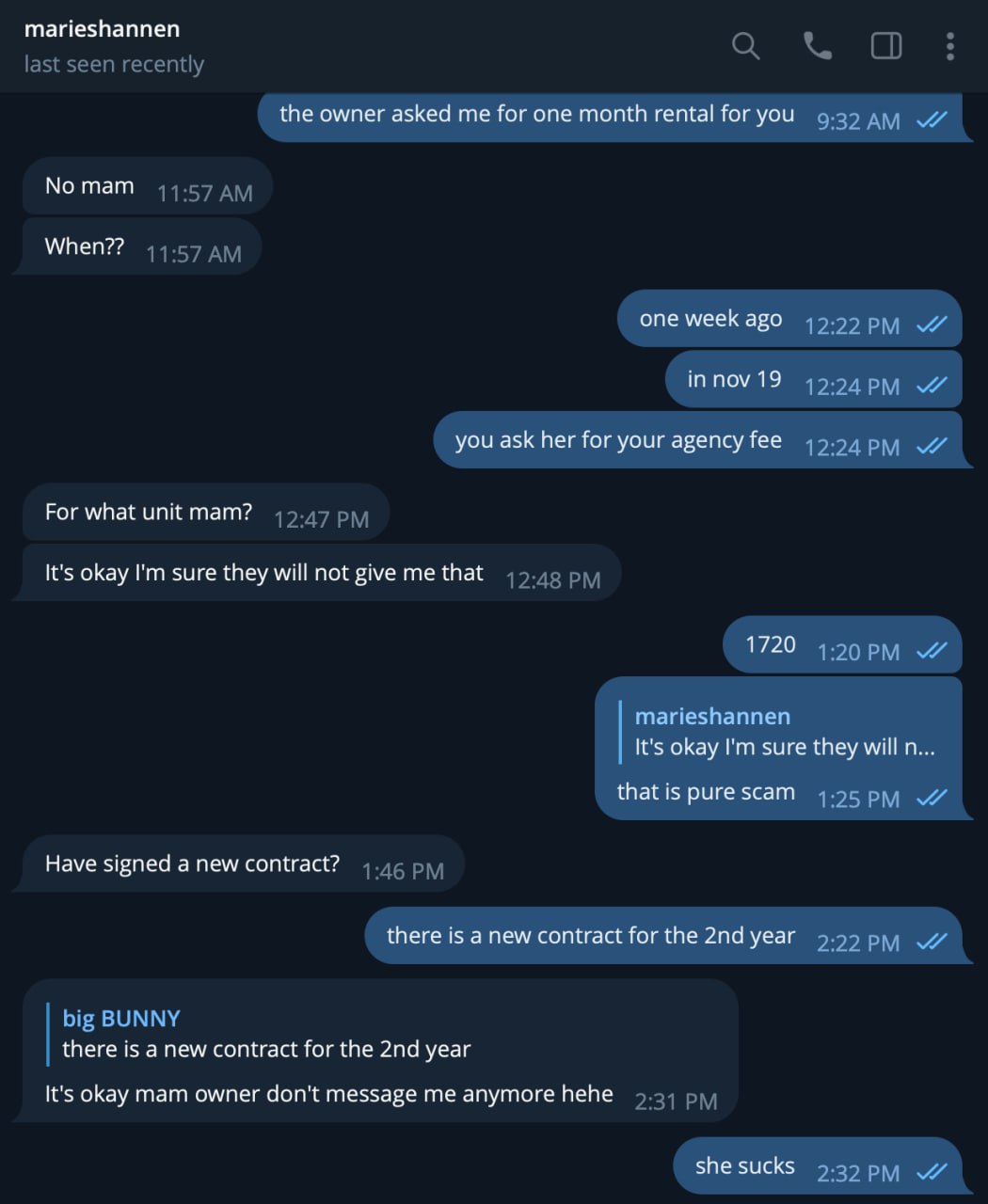This screenshot has height=1204, width=988.
Task: Click the 'last seen recently' status text
Action: (x=114, y=64)
